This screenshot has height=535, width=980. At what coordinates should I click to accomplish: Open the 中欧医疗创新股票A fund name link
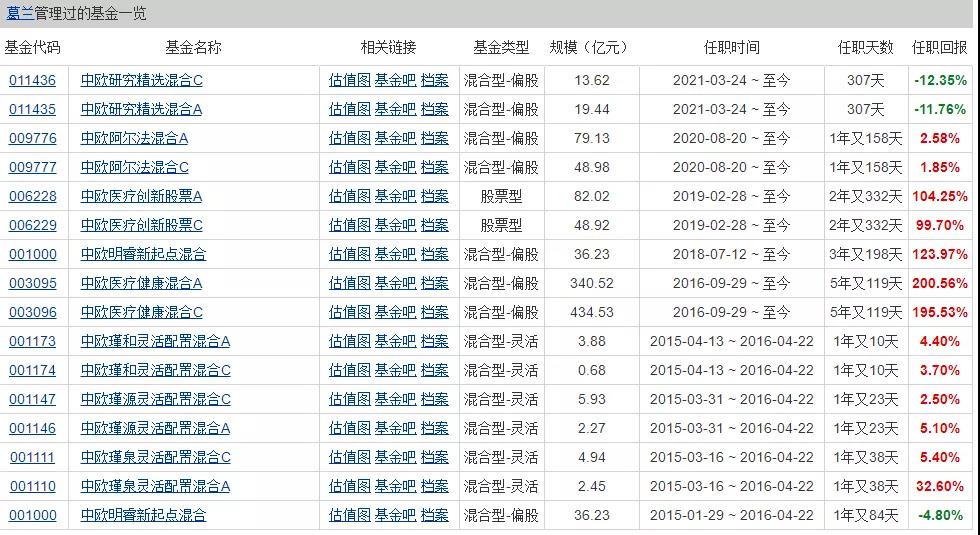tap(142, 196)
